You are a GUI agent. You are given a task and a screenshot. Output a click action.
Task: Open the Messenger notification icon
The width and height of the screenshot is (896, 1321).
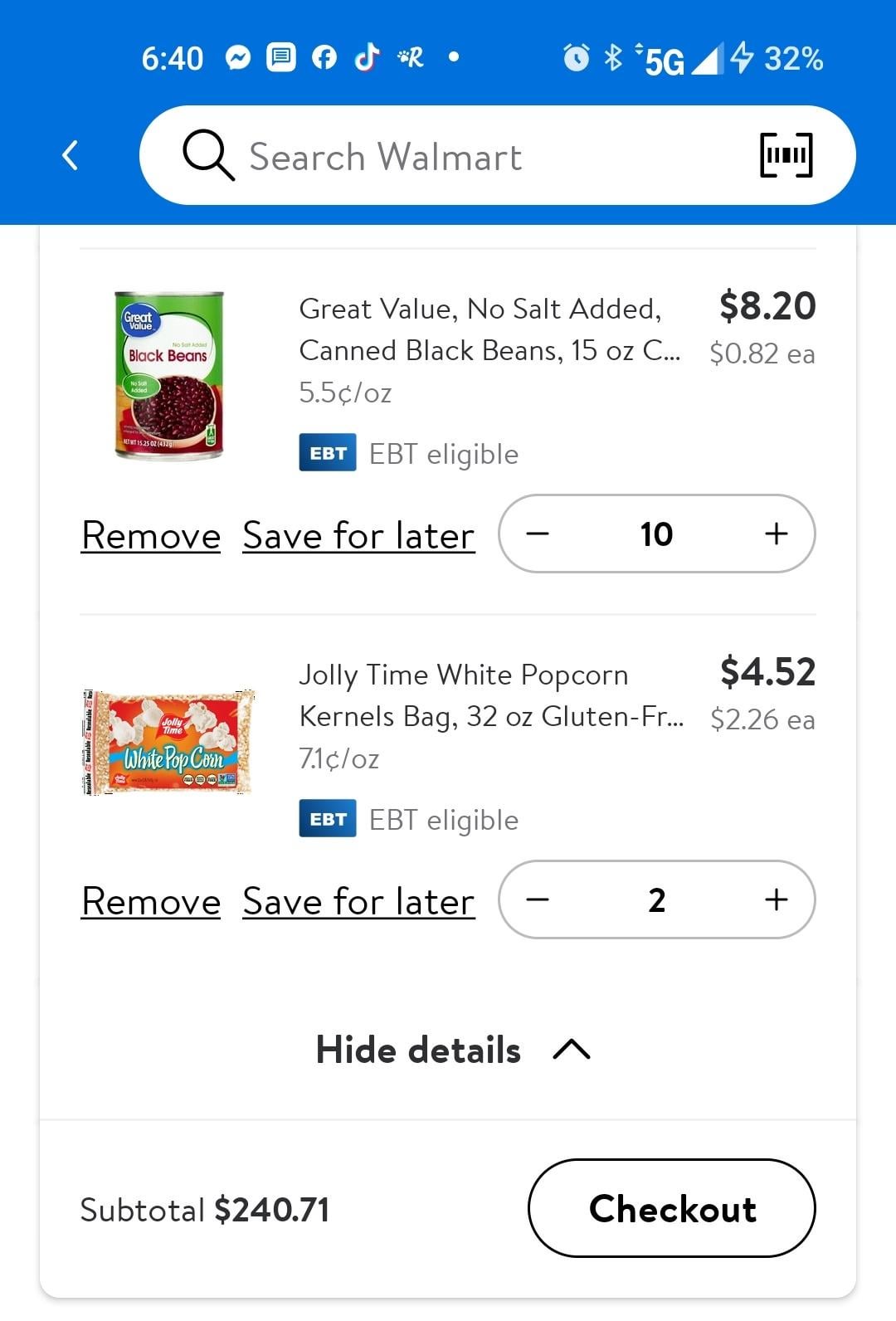click(238, 58)
